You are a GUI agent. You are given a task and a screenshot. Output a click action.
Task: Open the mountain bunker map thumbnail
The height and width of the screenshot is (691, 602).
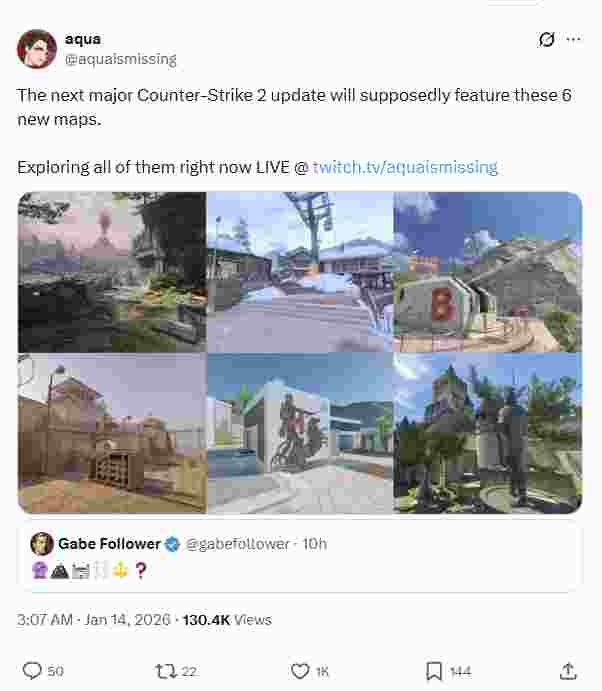click(x=487, y=271)
